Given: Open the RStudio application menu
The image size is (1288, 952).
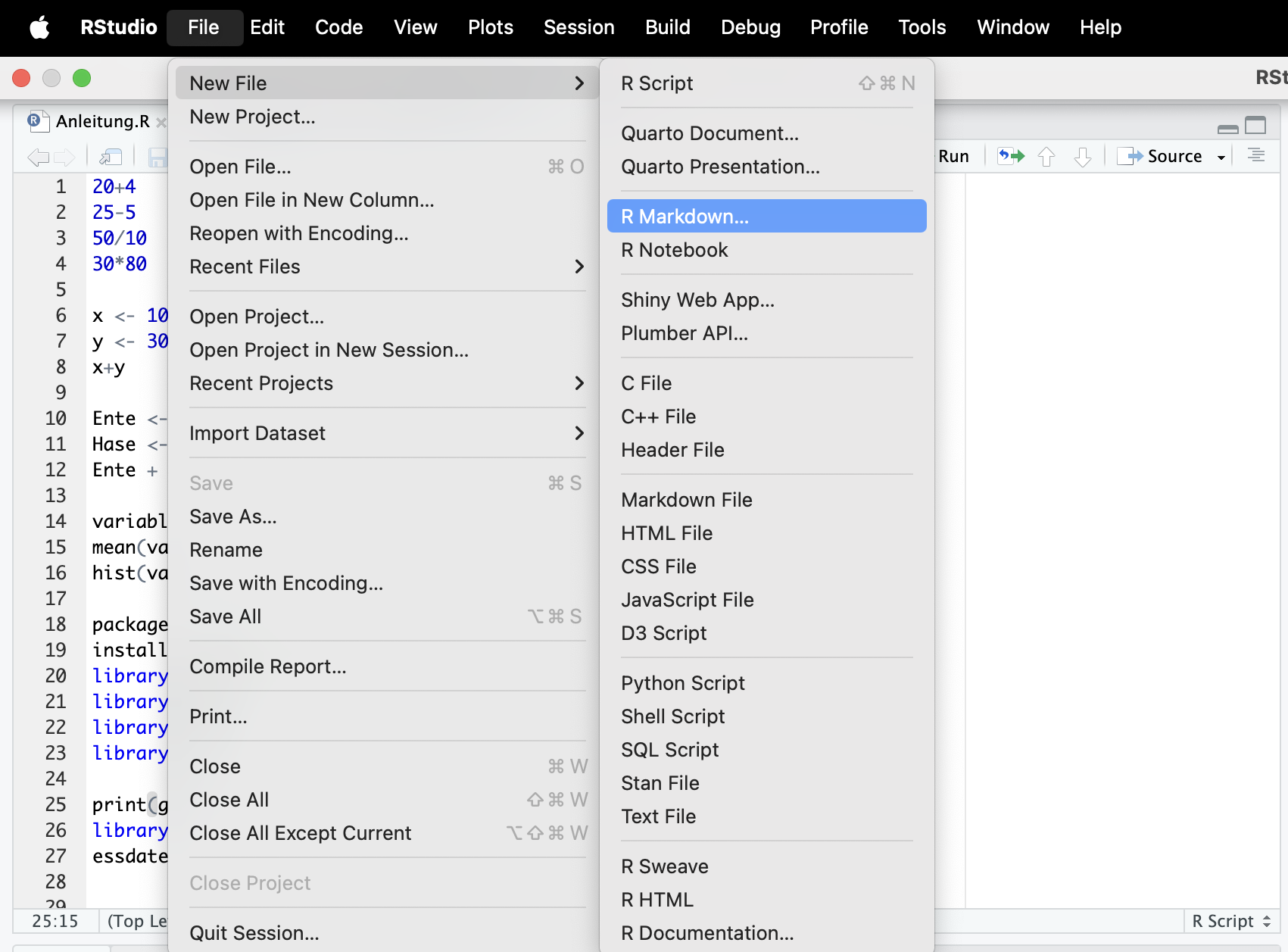Looking at the screenshot, I should click(119, 27).
